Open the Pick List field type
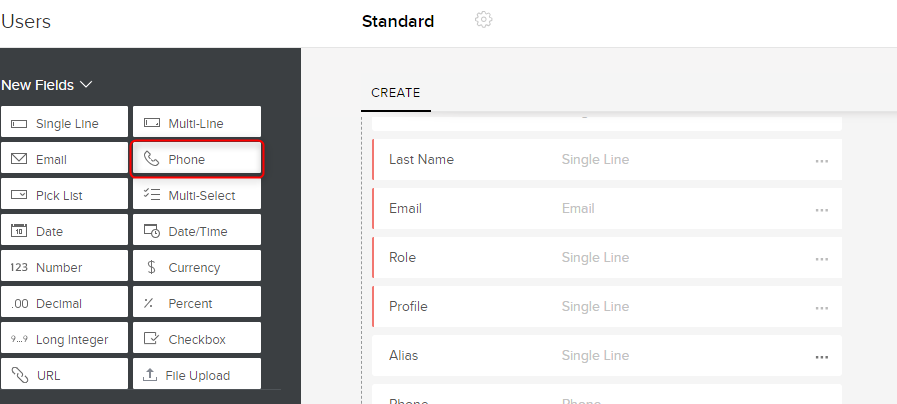Screen dimensions: 897x404 (x=64, y=195)
